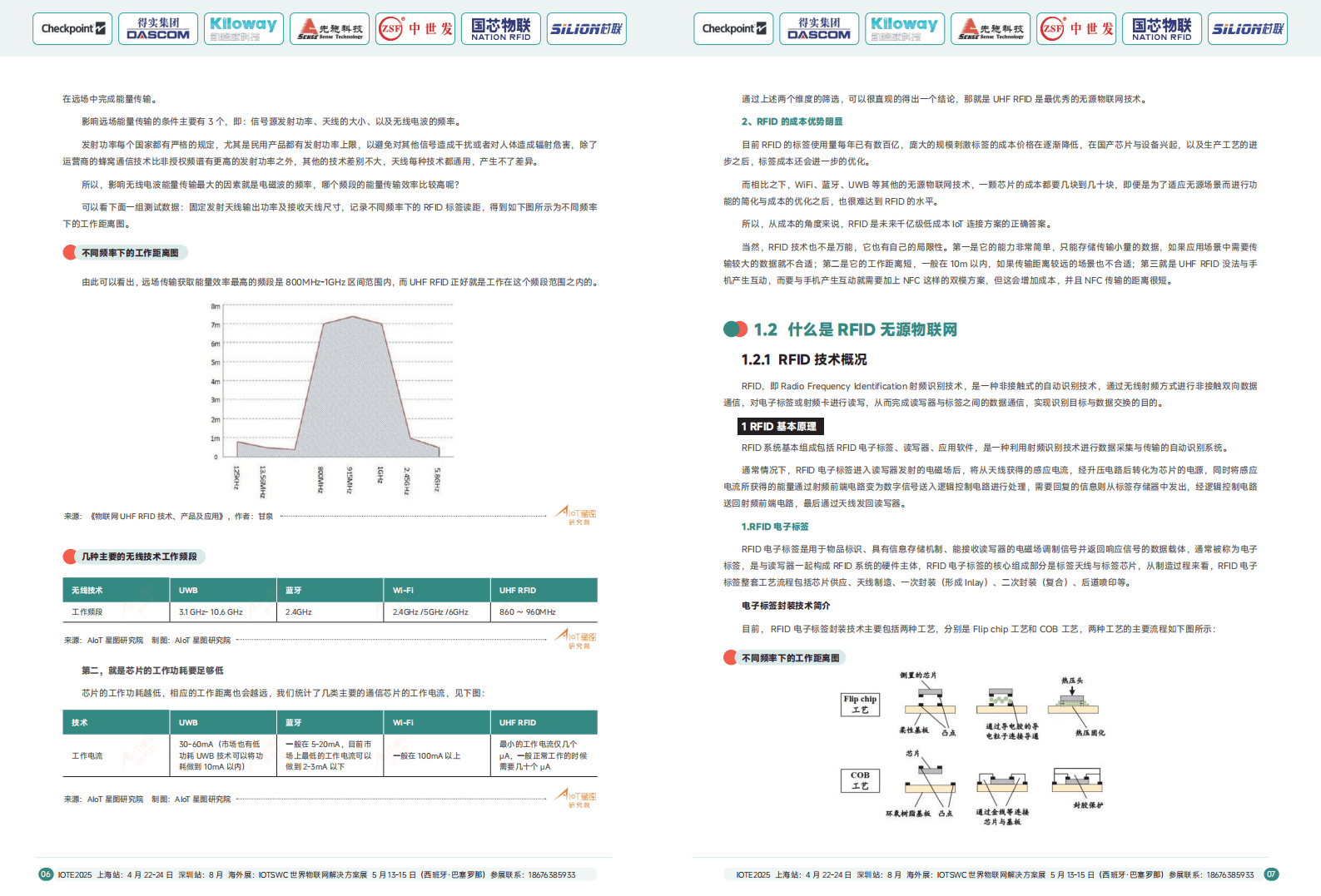Click the Checkpoint logo on page 07 header
Screen dimensions: 1321x896
[x=733, y=29]
